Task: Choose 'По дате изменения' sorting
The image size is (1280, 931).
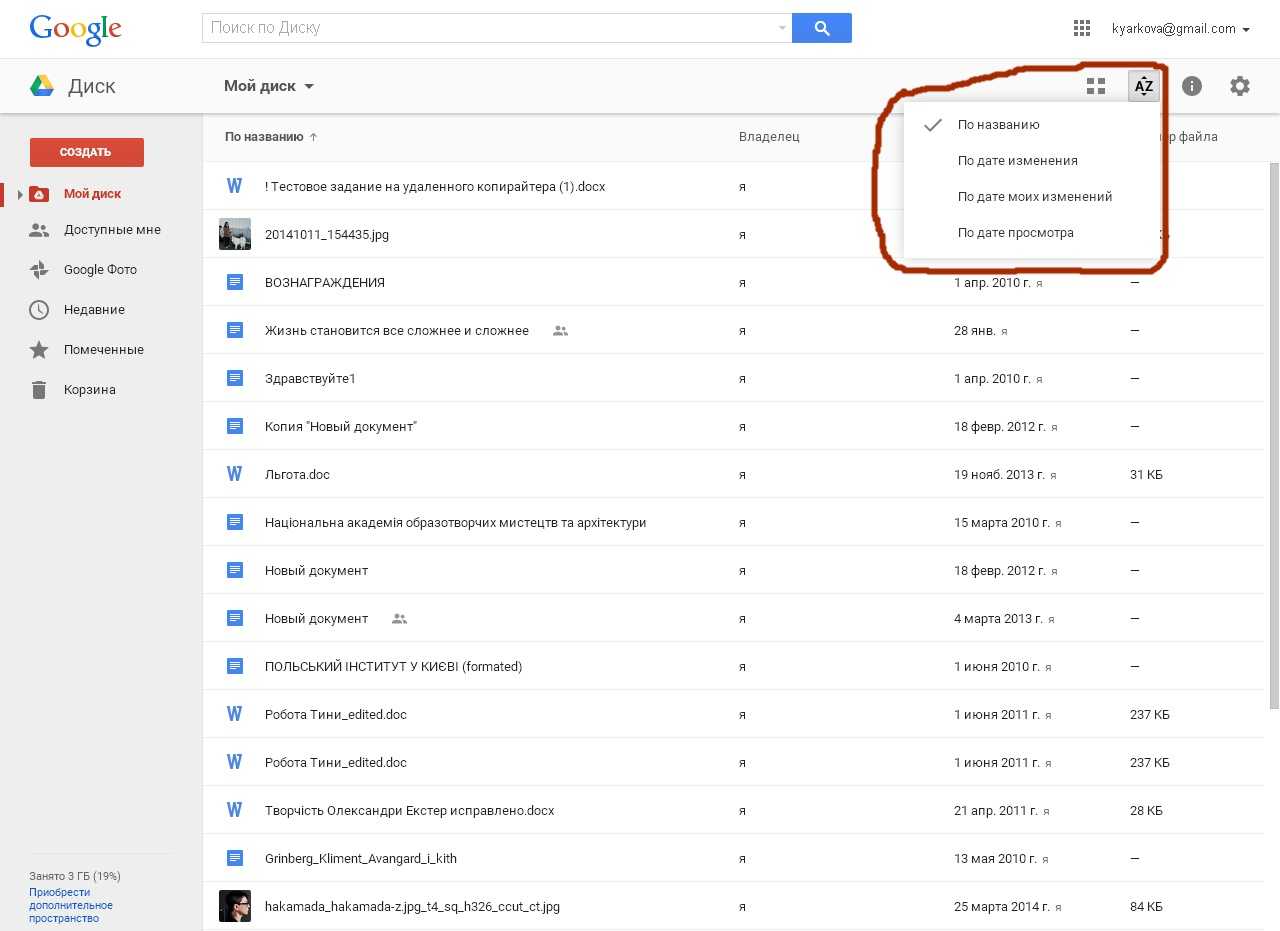Action: tap(1017, 161)
